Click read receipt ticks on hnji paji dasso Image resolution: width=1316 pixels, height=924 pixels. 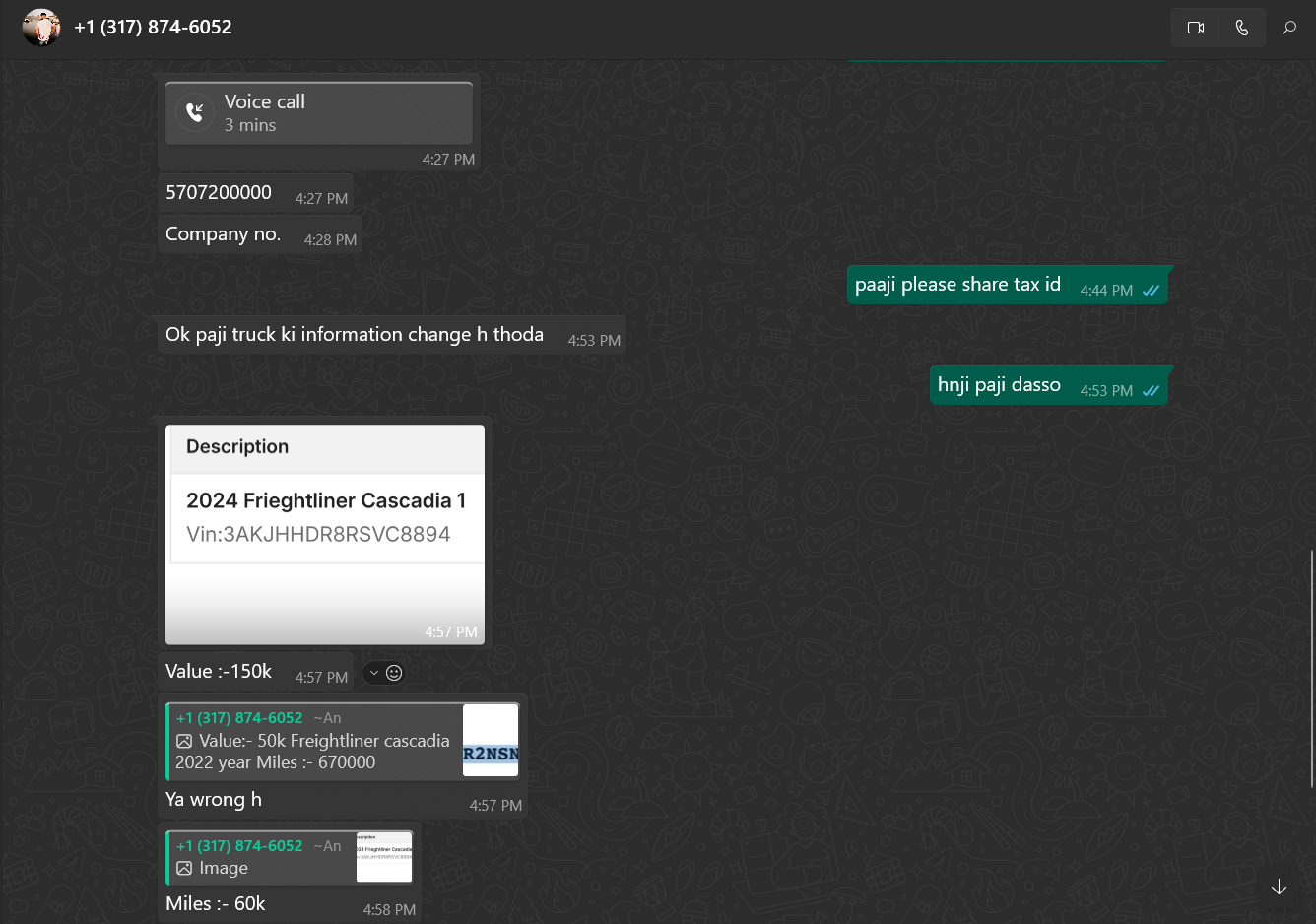(x=1151, y=391)
